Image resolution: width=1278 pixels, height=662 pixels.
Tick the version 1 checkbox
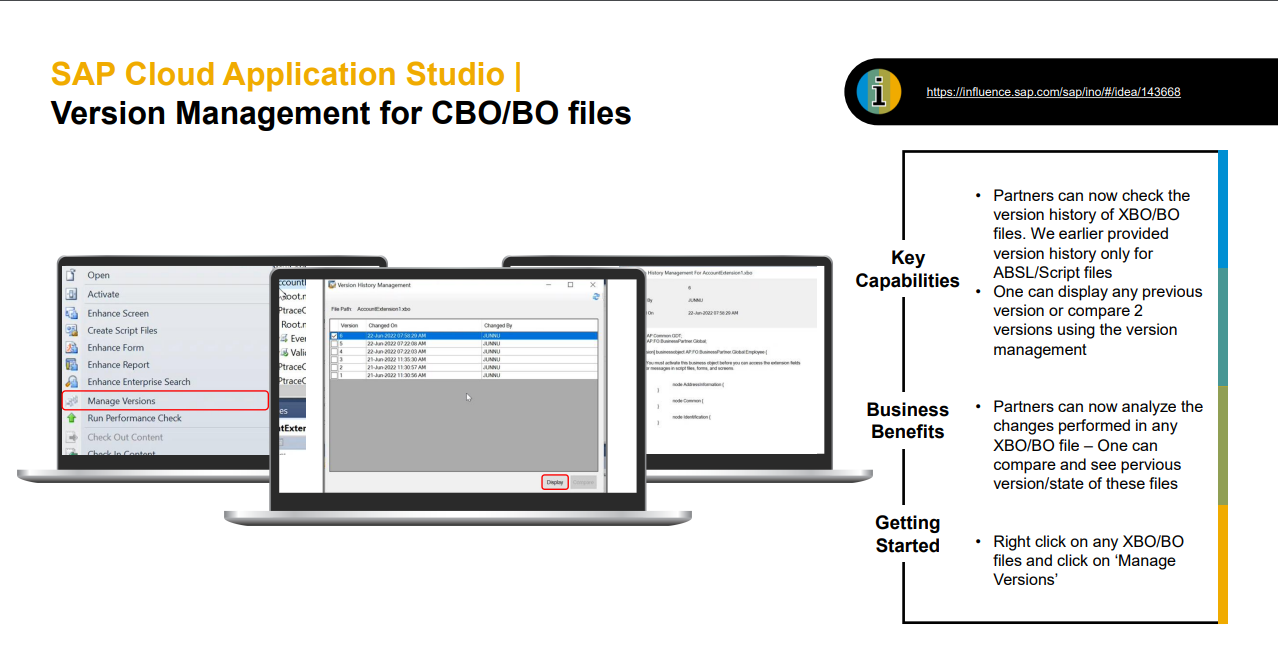pos(334,376)
